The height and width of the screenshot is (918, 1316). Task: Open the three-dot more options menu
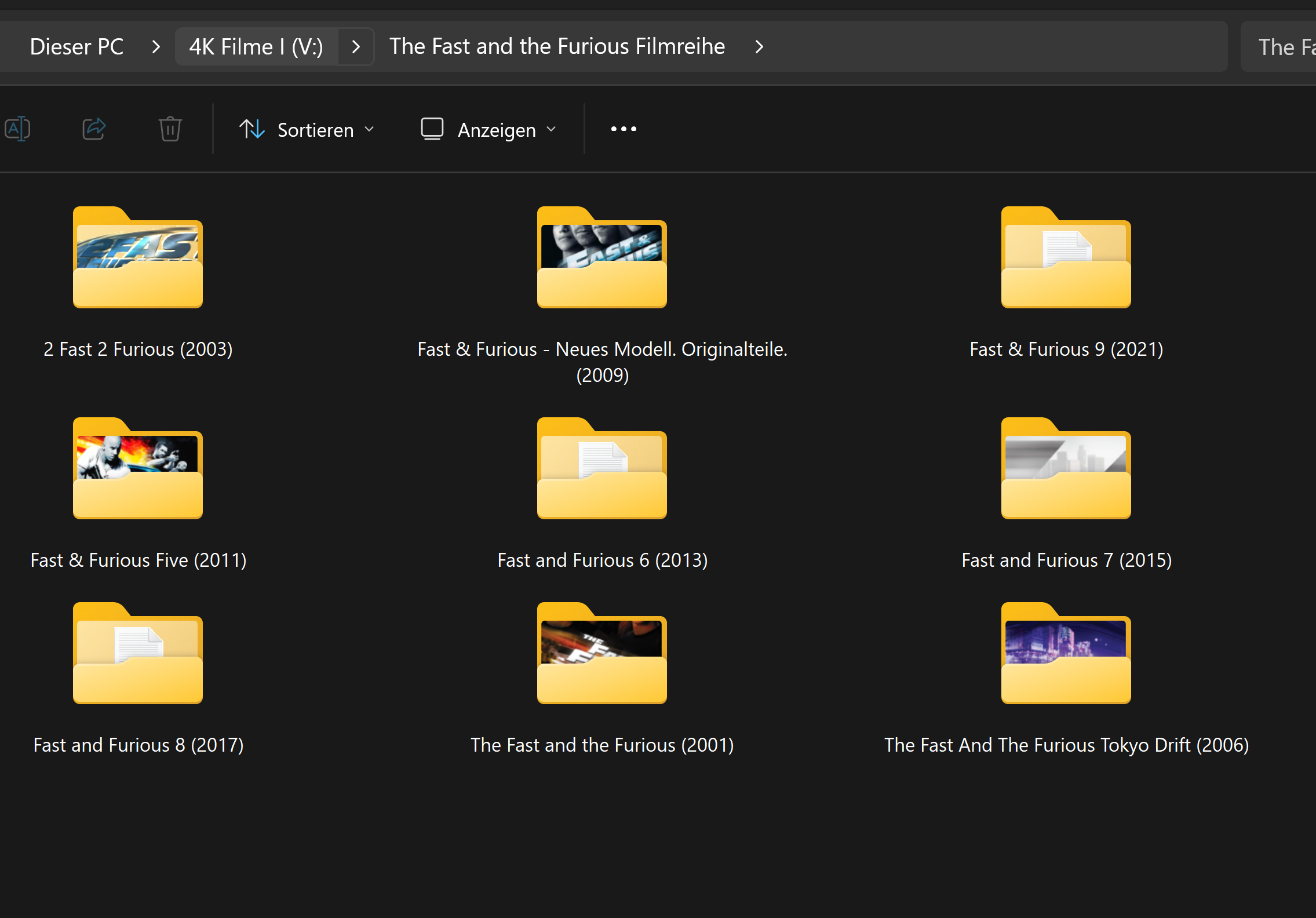pyautogui.click(x=624, y=129)
